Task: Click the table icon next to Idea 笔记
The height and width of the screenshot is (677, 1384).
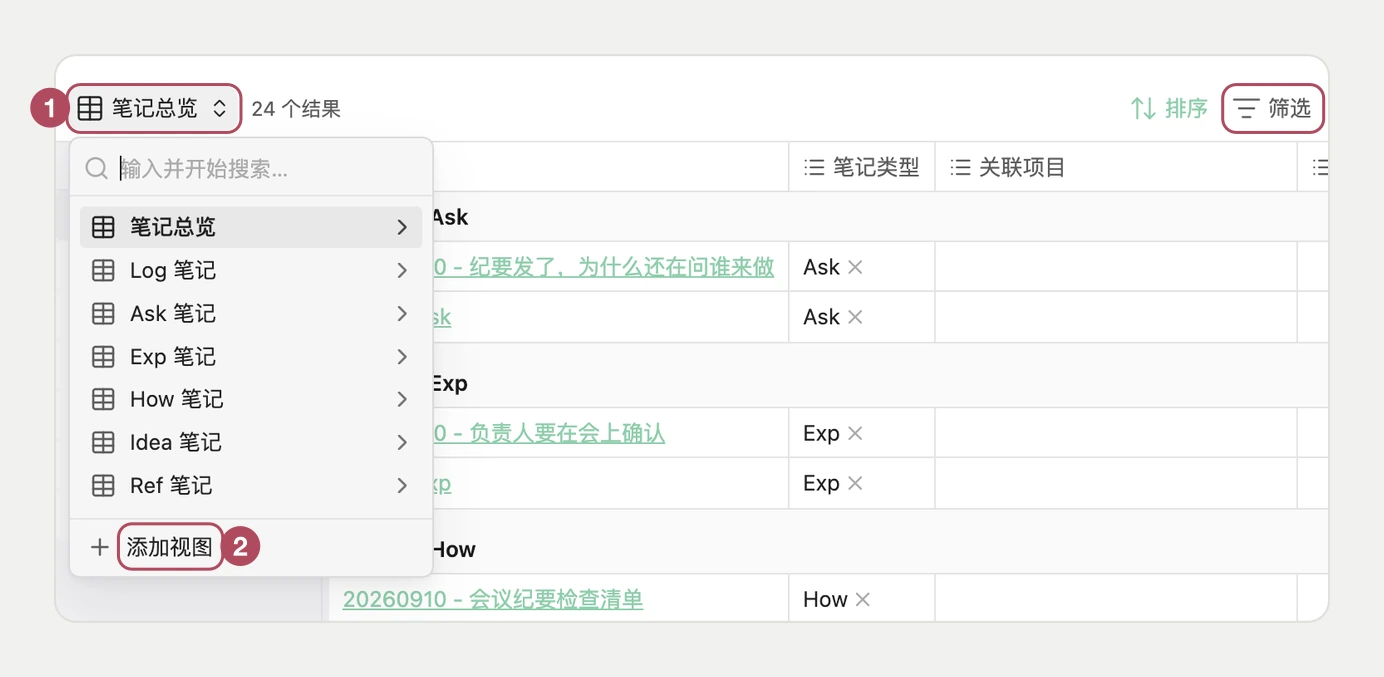Action: pyautogui.click(x=103, y=442)
